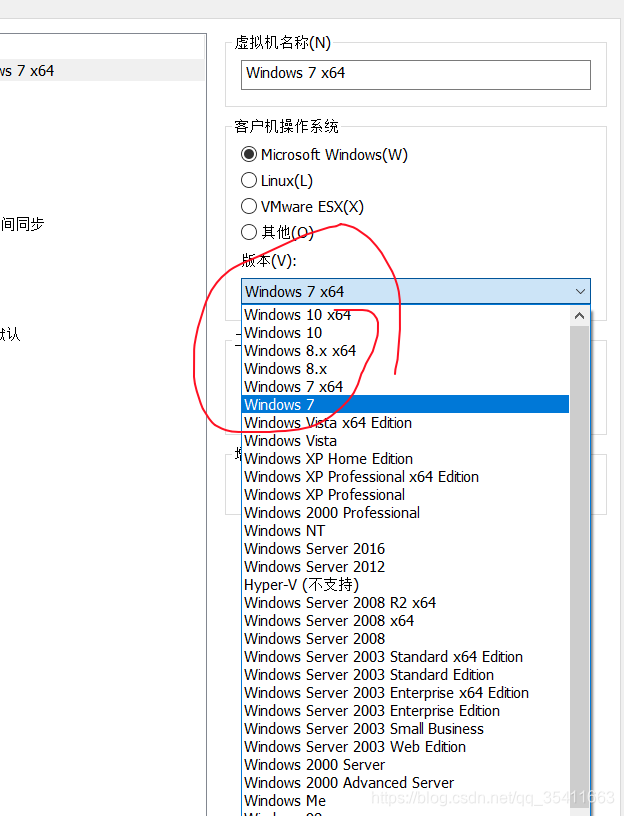Pick Windows Server 2008 R2 x64

point(406,603)
